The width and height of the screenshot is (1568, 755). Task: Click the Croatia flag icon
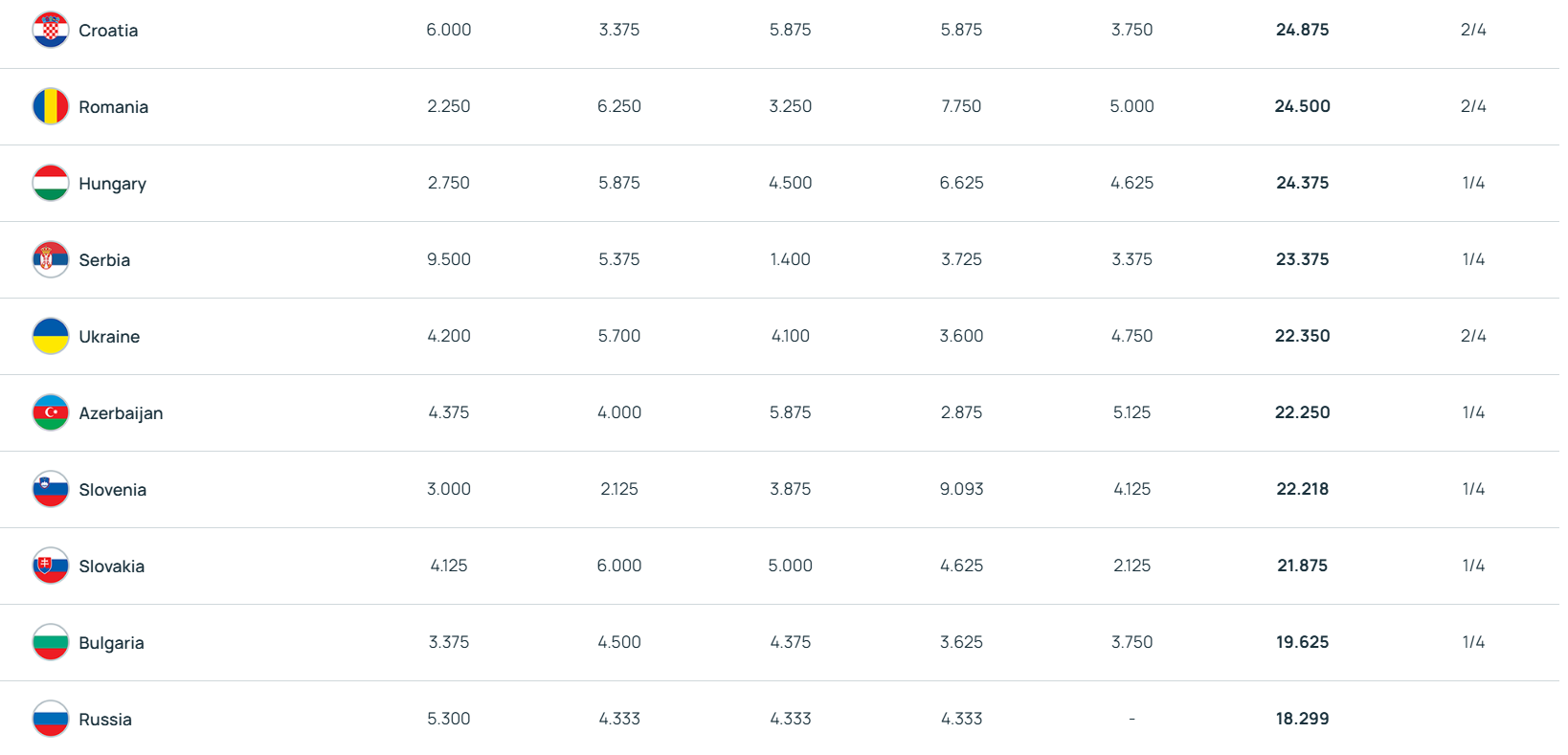[x=51, y=30]
